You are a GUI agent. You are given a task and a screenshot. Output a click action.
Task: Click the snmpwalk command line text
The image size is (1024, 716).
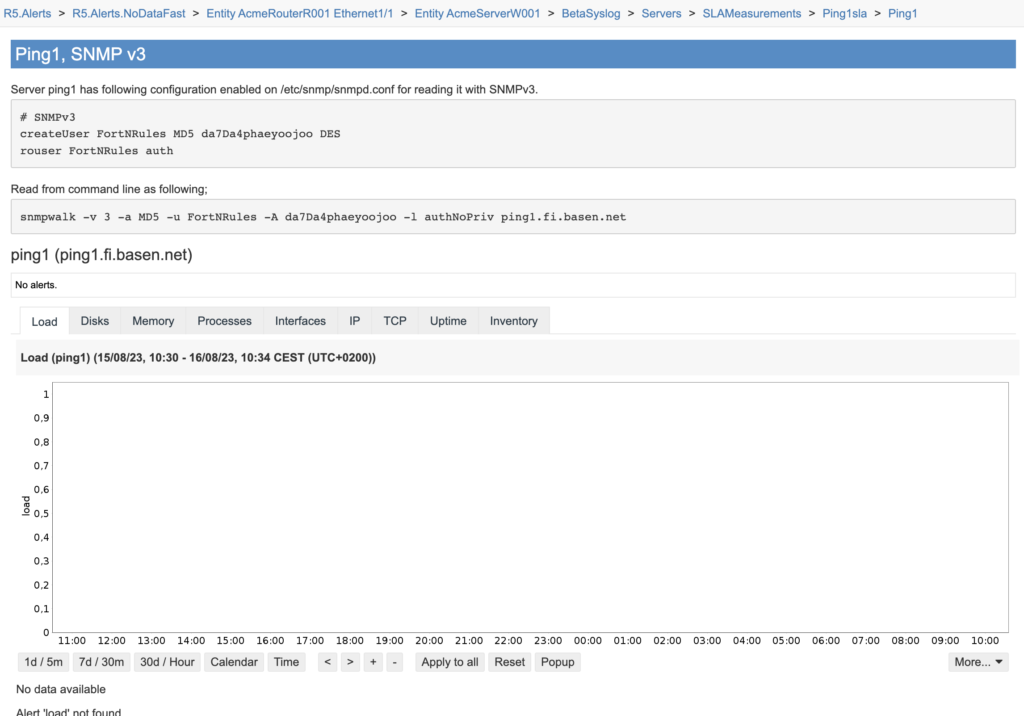point(323,217)
